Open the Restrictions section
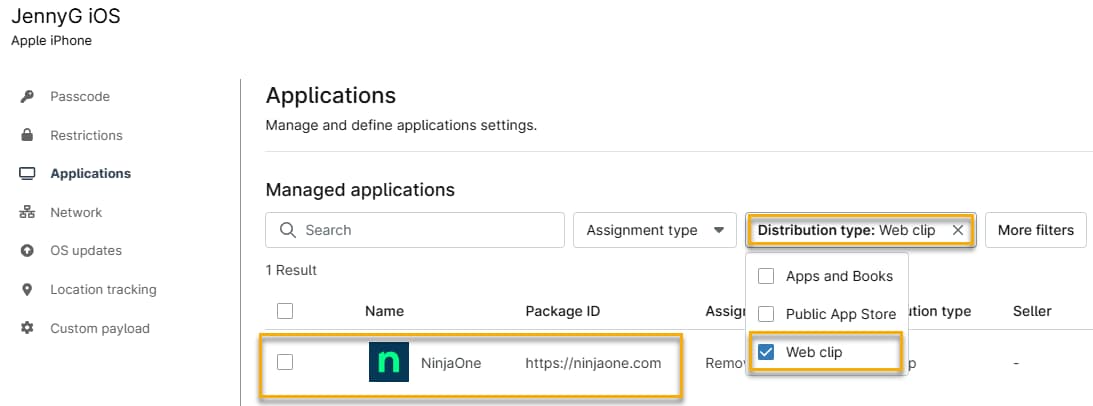This screenshot has width=1093, height=406. [x=86, y=135]
